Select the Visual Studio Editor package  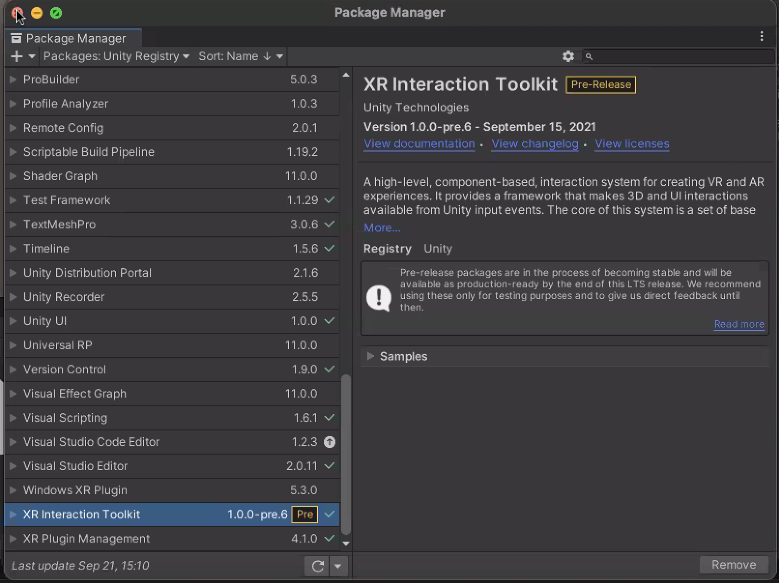[x=172, y=466]
